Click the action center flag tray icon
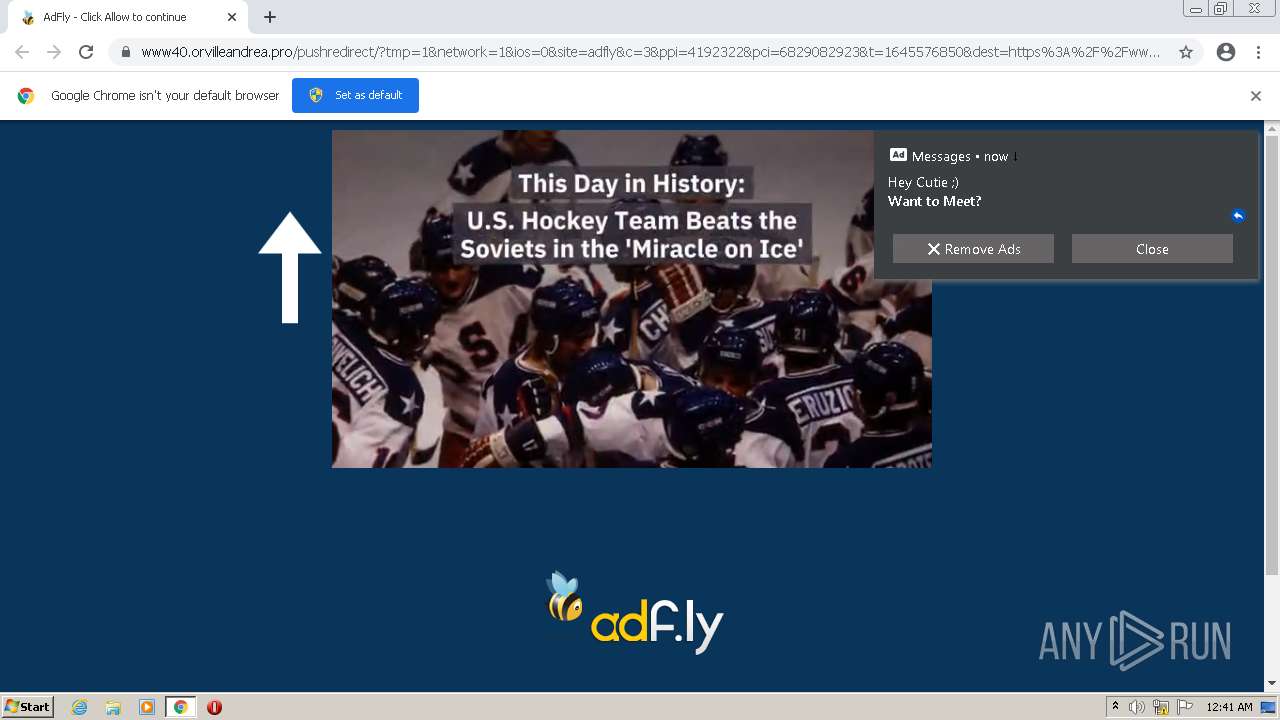The image size is (1280, 720). 1184,707
